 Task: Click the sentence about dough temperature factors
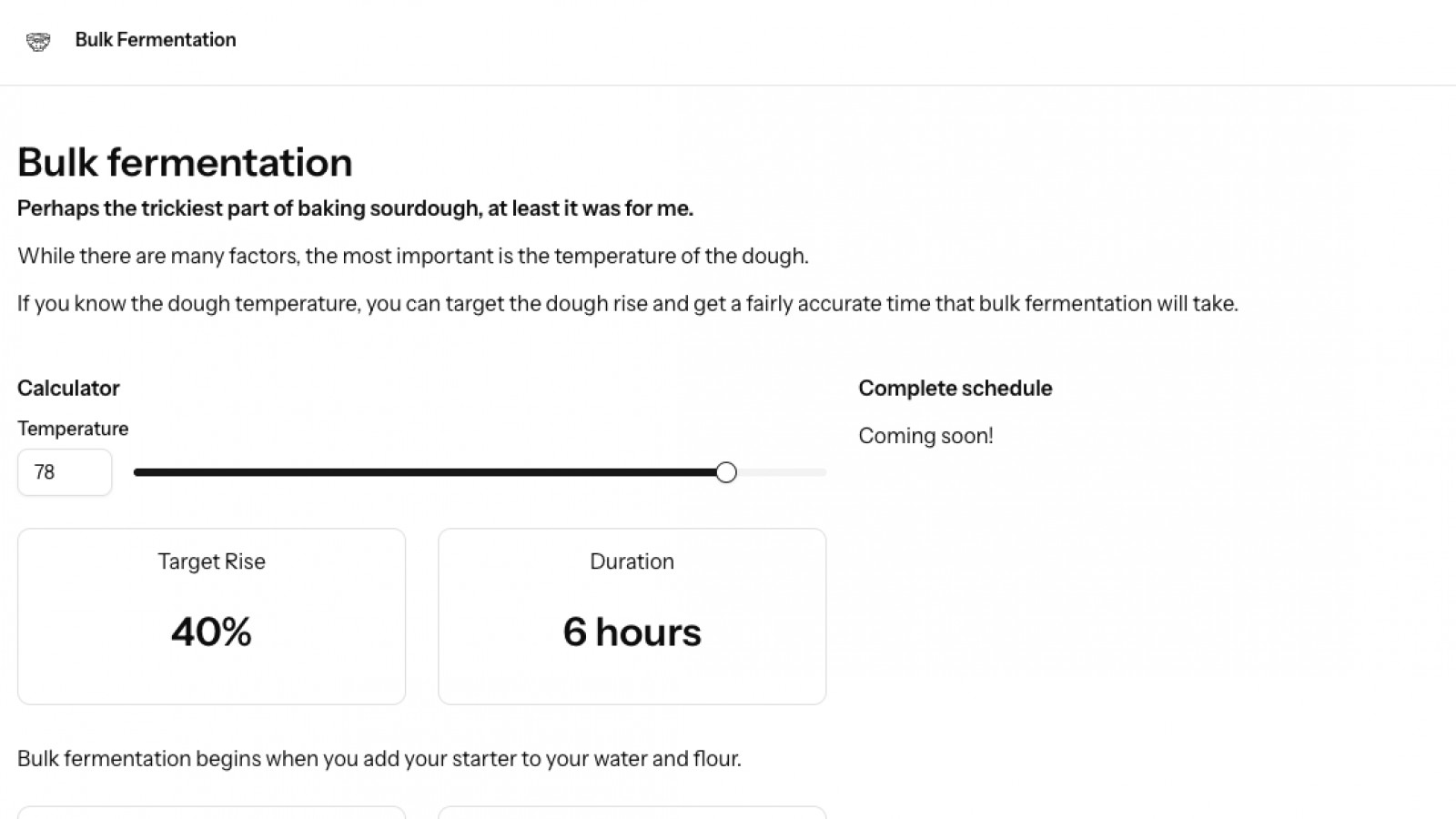(412, 256)
